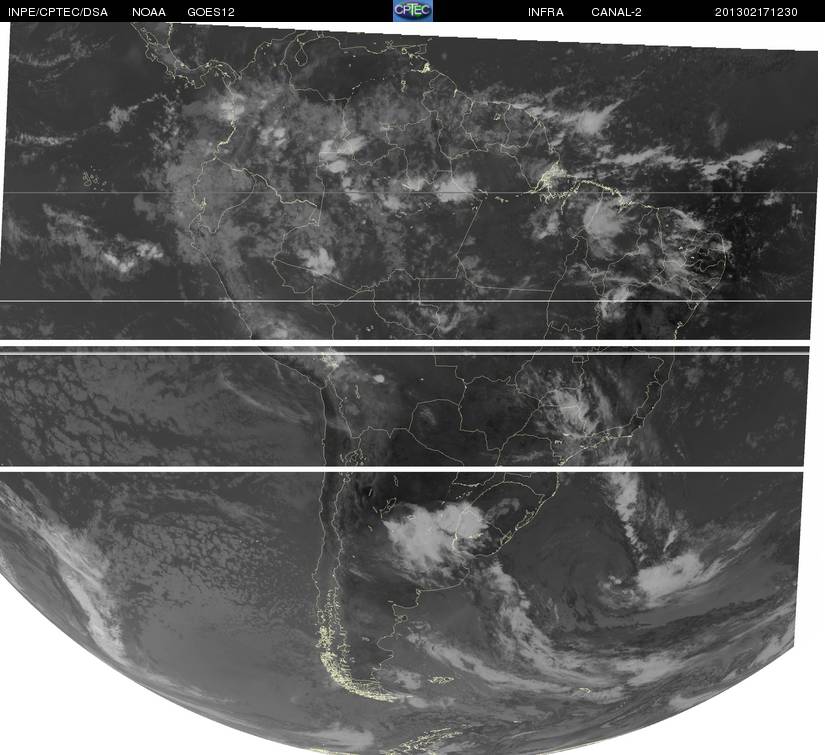Screen dimensions: 825x755
Task: Click the CPTEC logo in the header
Action: coord(413,11)
